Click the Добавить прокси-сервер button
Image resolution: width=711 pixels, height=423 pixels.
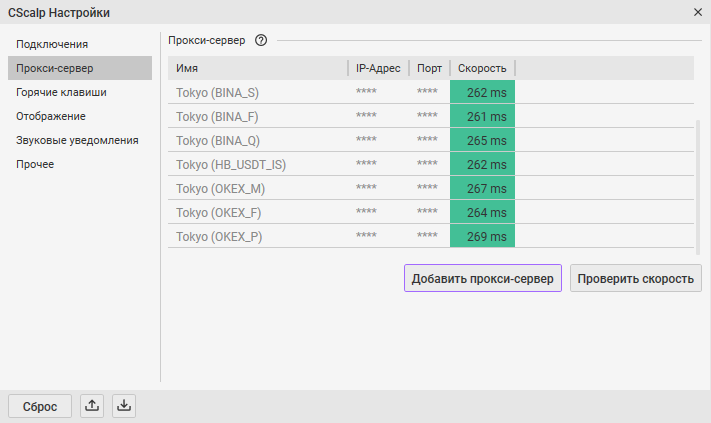(483, 278)
